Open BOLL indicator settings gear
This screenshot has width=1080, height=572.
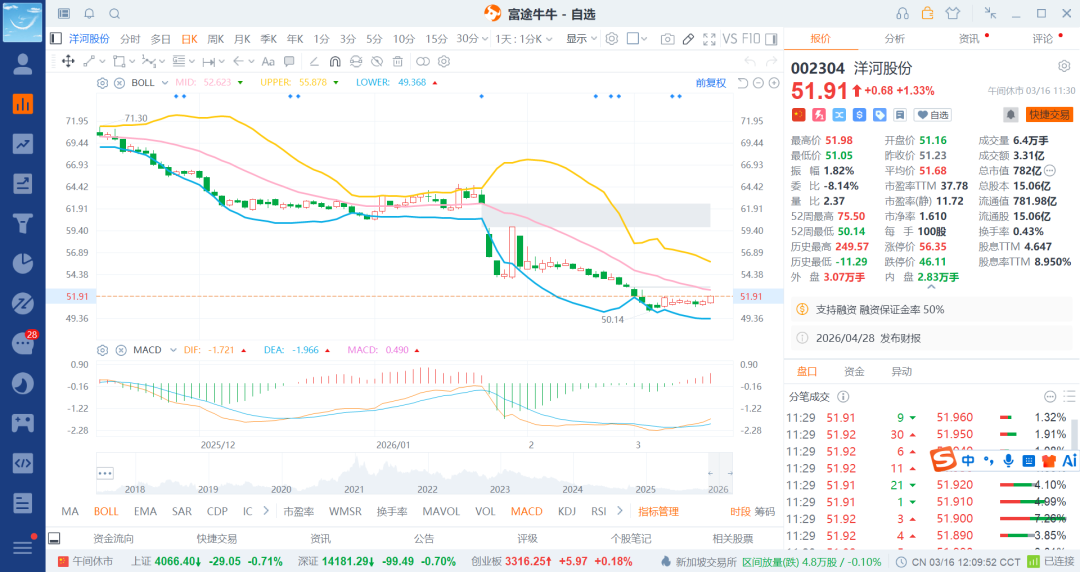pyautogui.click(x=103, y=83)
